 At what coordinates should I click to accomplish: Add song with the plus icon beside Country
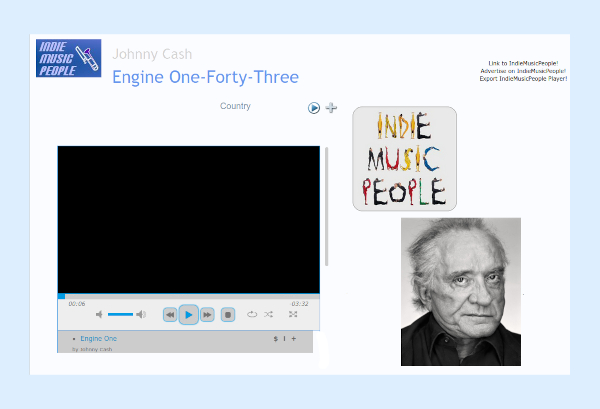[331, 108]
